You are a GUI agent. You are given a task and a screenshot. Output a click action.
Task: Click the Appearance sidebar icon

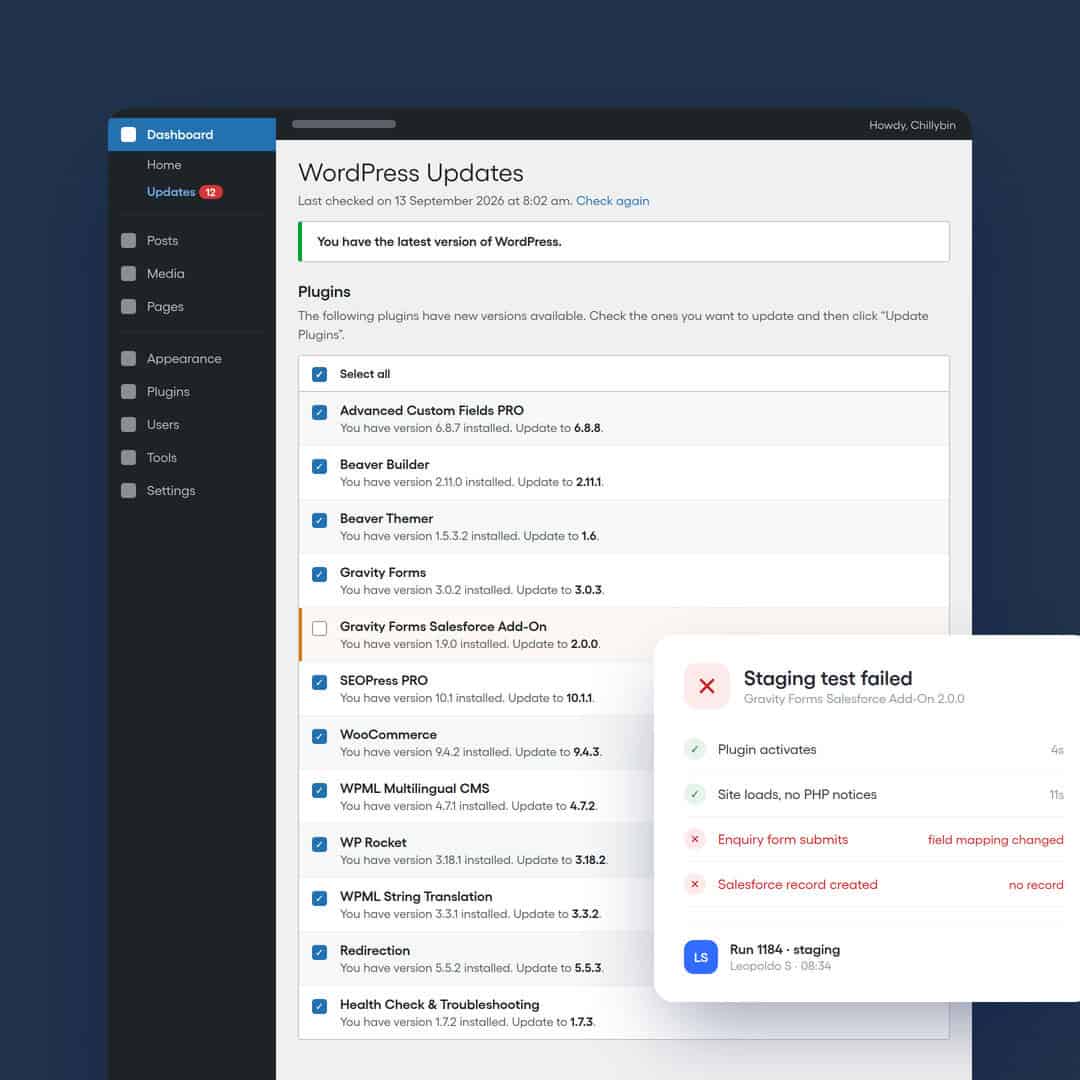coord(128,358)
